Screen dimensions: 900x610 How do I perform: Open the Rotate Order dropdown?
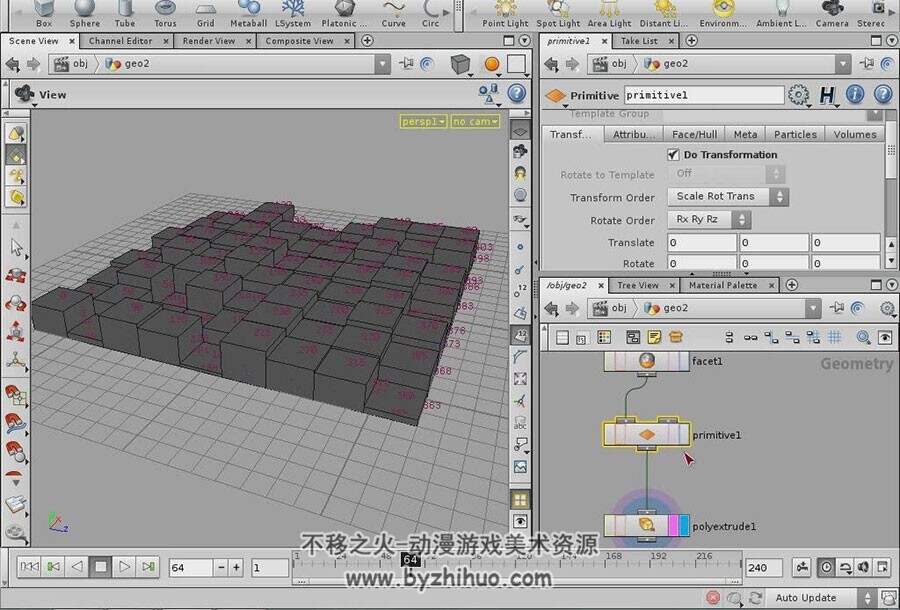coord(709,219)
